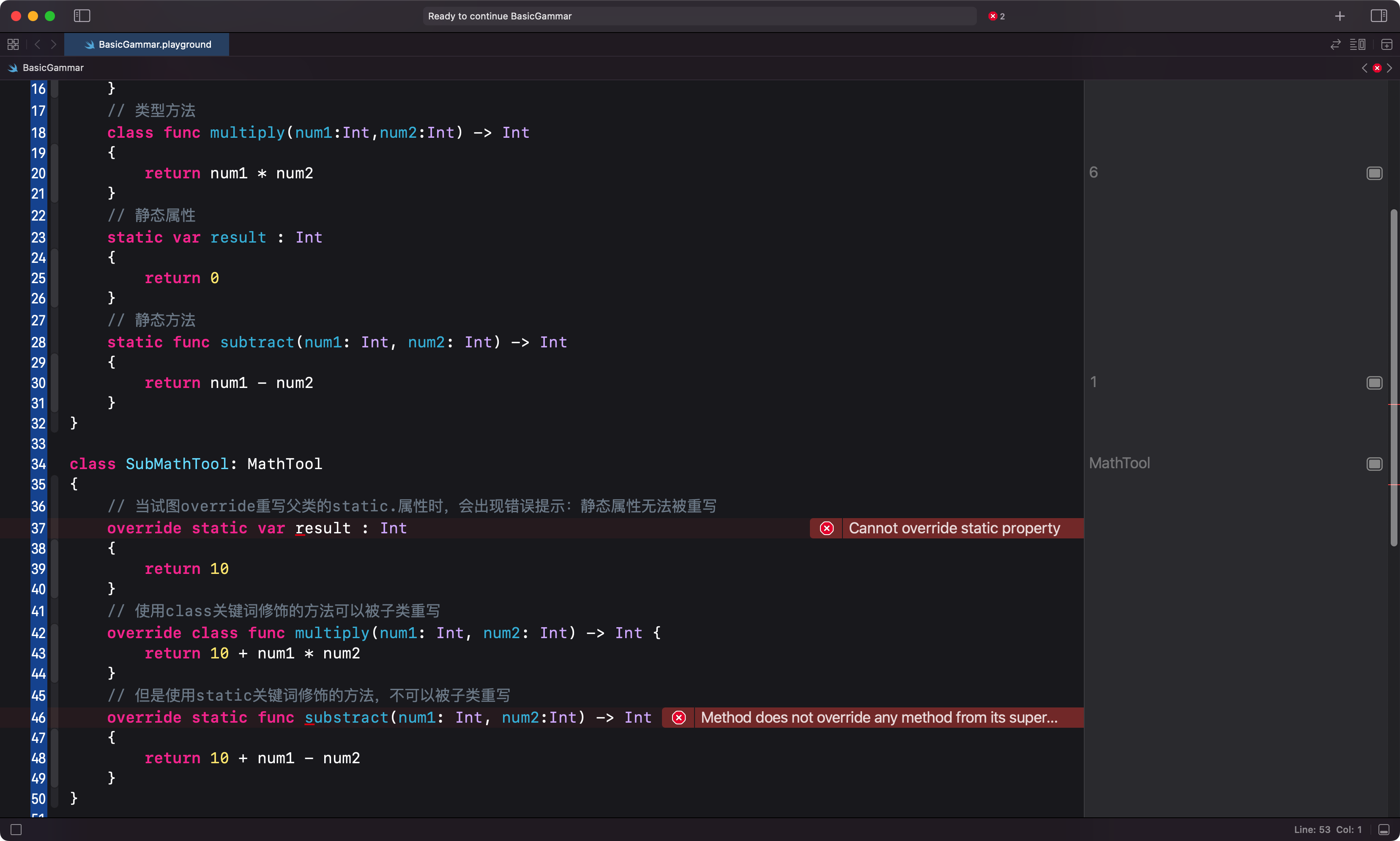This screenshot has width=1400, height=841.
Task: Show quick look for result 6
Action: tap(1375, 173)
